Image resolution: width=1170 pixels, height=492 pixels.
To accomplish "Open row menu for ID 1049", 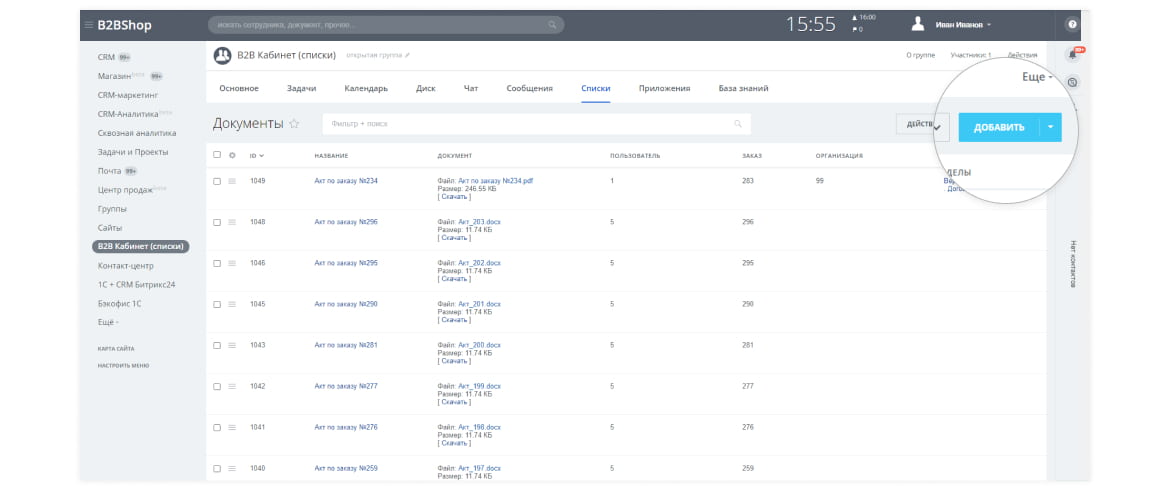I will [232, 181].
